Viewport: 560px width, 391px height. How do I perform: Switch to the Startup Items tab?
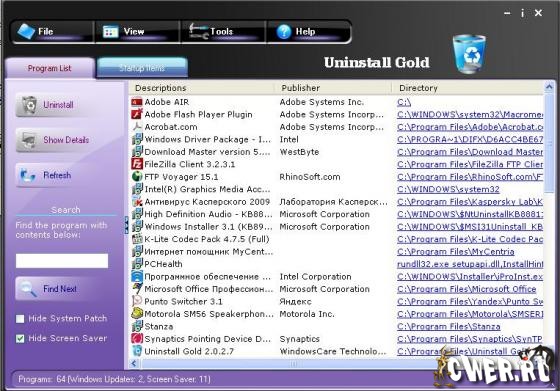click(142, 67)
